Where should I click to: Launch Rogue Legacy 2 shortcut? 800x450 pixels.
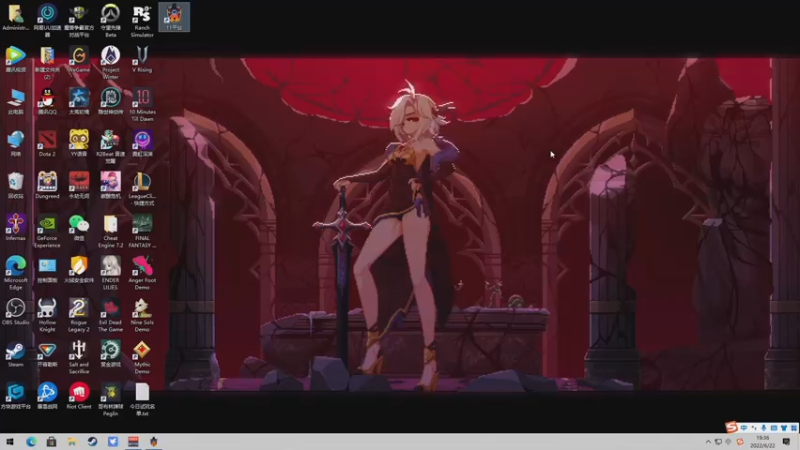point(79,315)
